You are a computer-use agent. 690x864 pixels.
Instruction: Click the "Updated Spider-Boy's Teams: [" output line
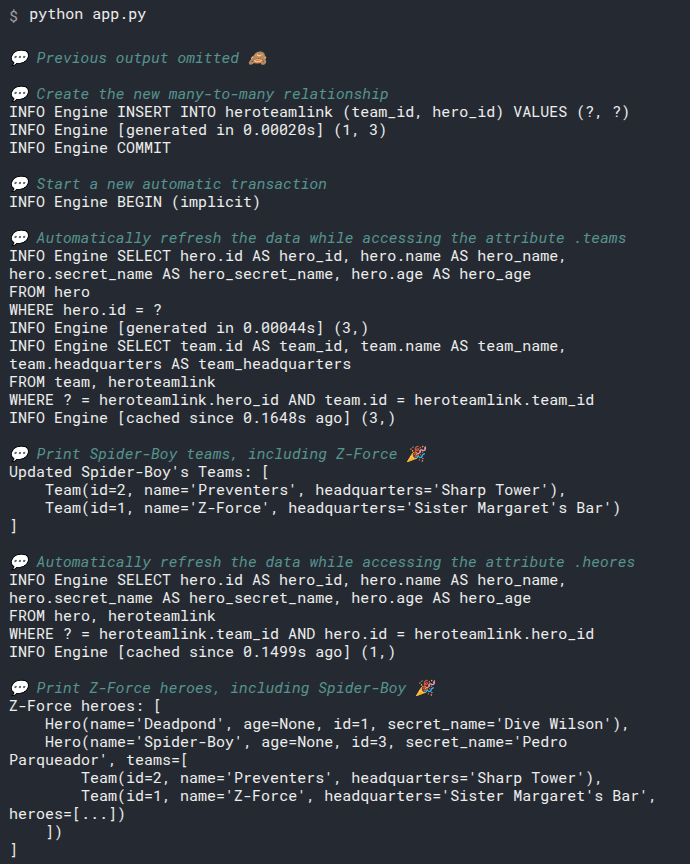(139, 472)
